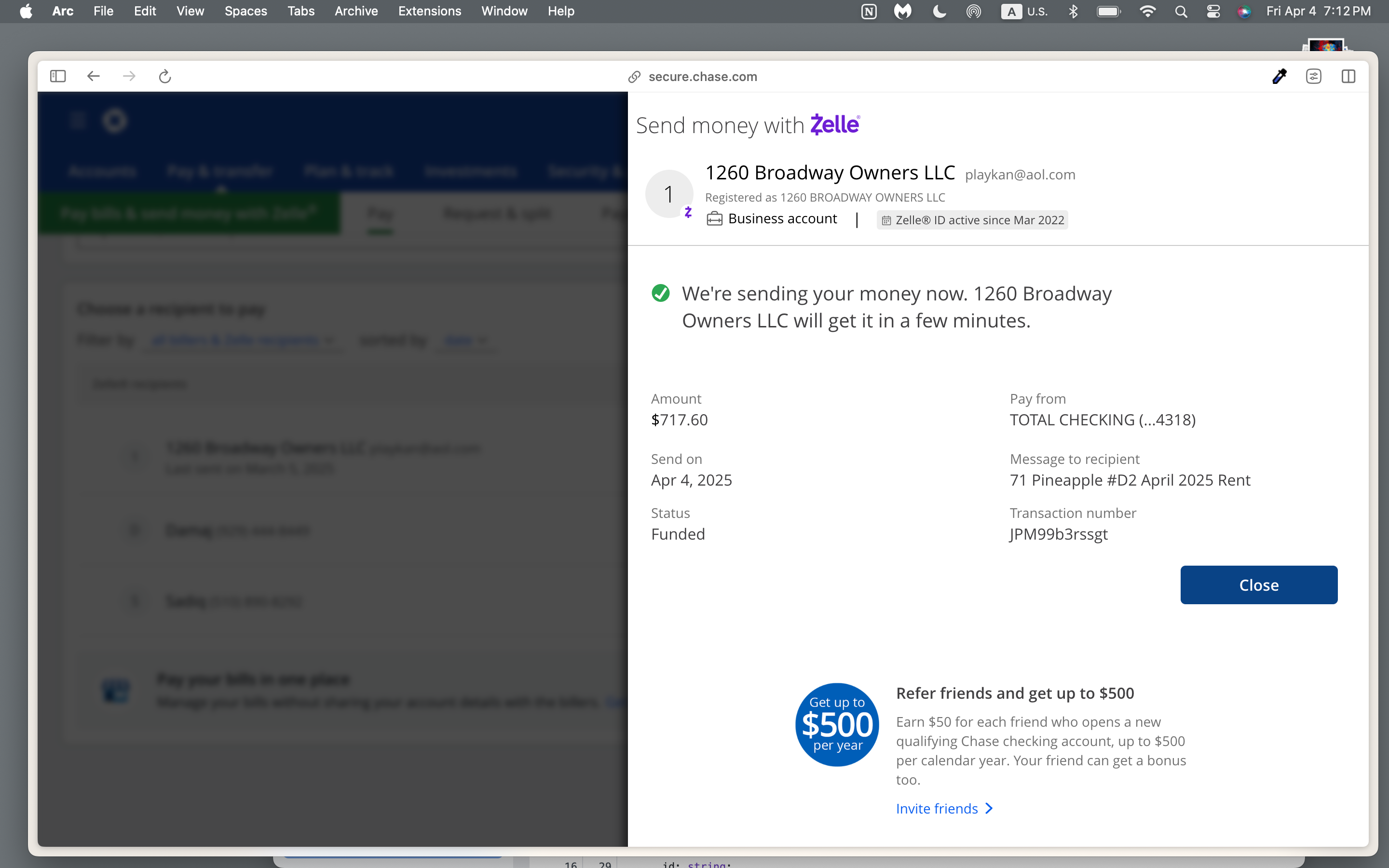Open the split view icon
Image resolution: width=1389 pixels, height=868 pixels.
click(1348, 76)
